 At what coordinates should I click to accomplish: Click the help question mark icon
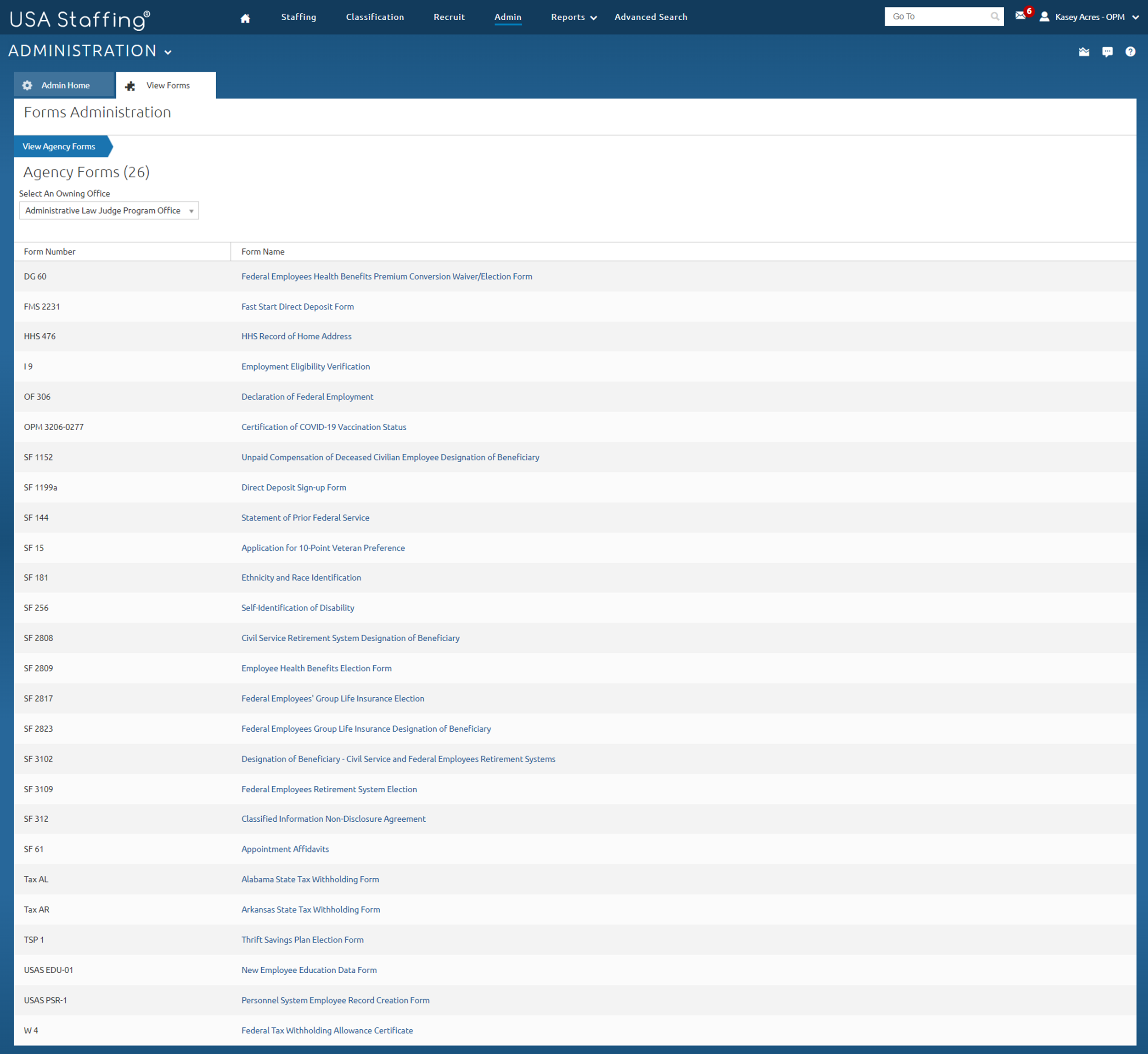point(1130,51)
